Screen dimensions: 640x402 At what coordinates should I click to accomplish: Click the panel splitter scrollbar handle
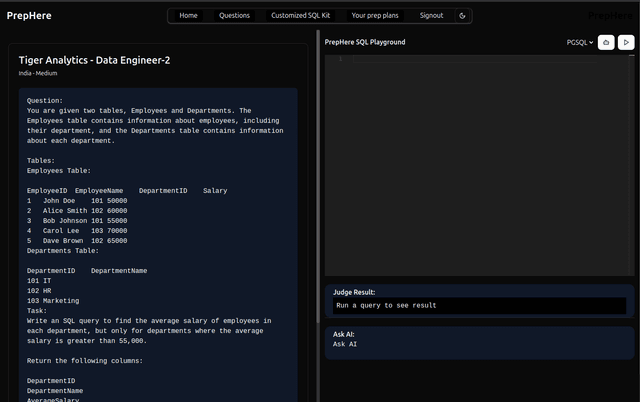[318, 176]
